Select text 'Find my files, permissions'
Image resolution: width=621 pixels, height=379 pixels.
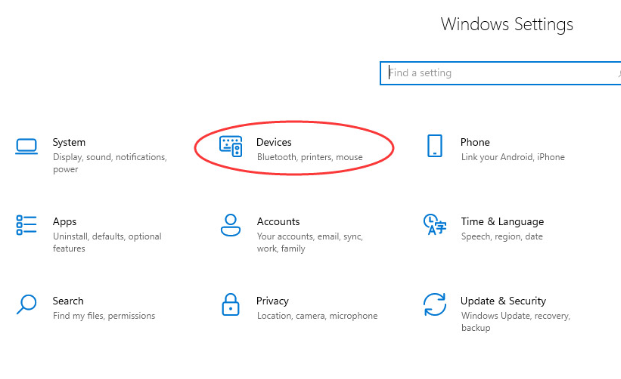(x=104, y=316)
